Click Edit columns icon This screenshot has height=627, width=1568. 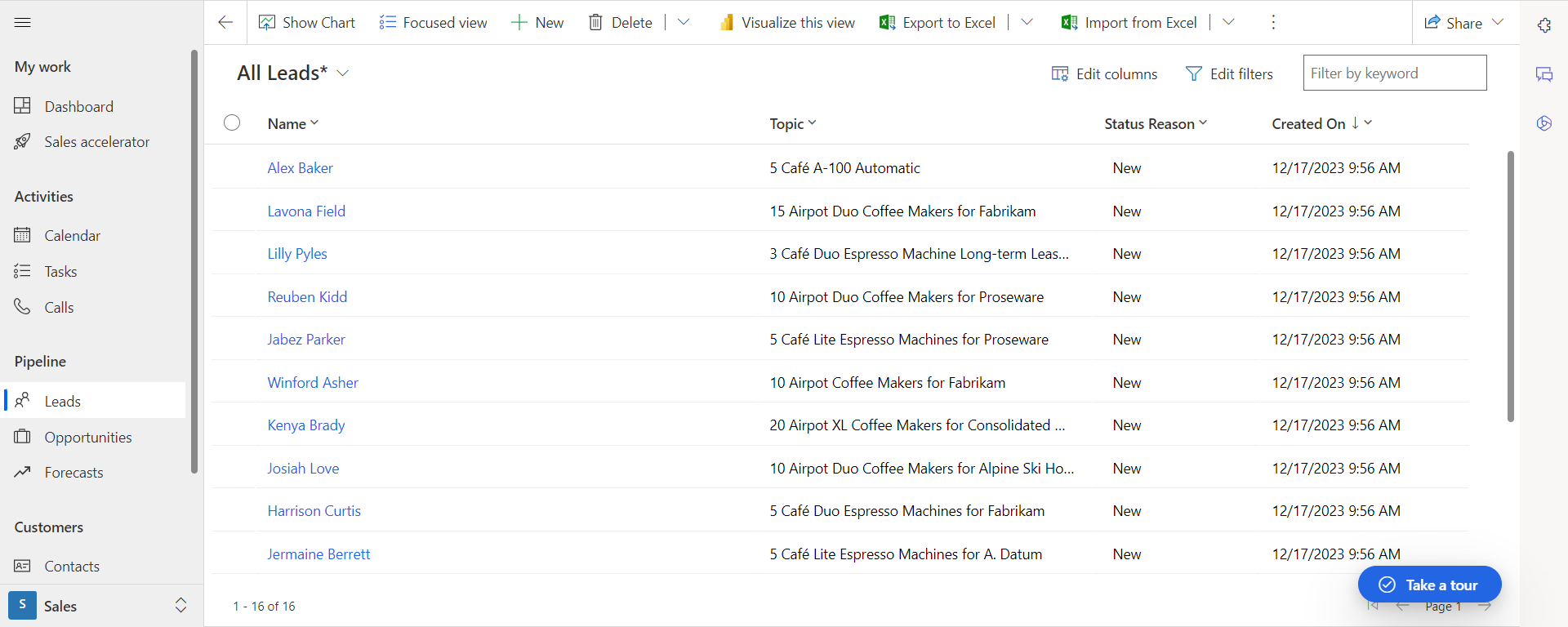pyautogui.click(x=1060, y=73)
